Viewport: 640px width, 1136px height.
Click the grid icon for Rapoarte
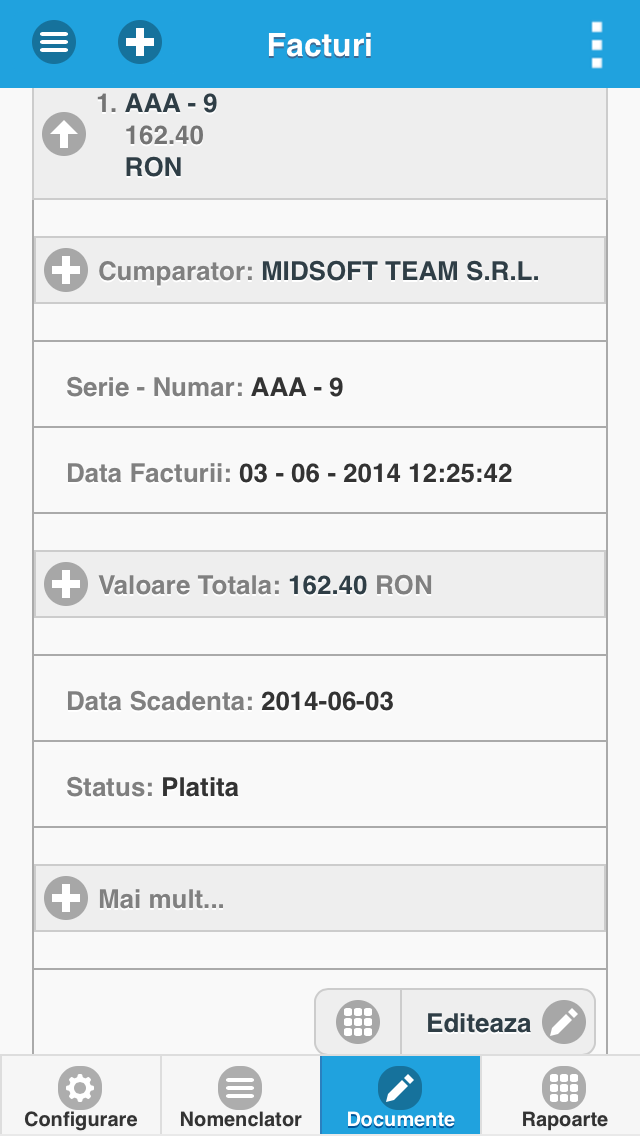(x=564, y=1087)
